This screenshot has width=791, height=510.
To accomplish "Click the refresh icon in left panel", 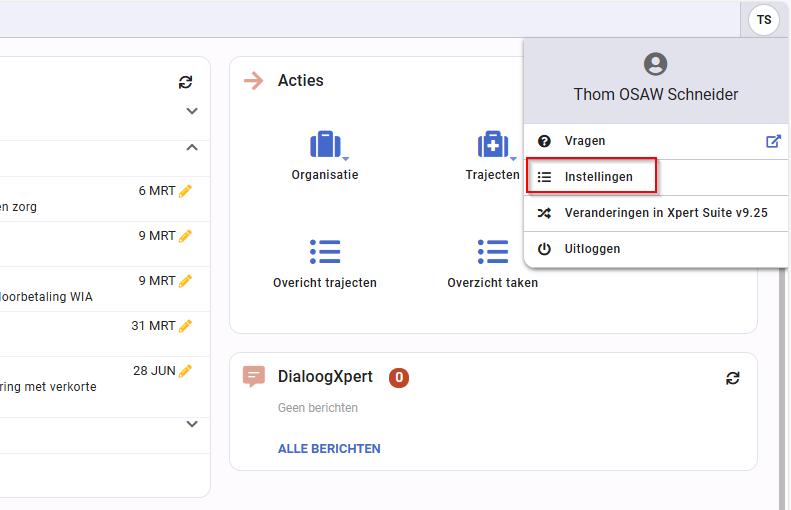I will pyautogui.click(x=185, y=82).
